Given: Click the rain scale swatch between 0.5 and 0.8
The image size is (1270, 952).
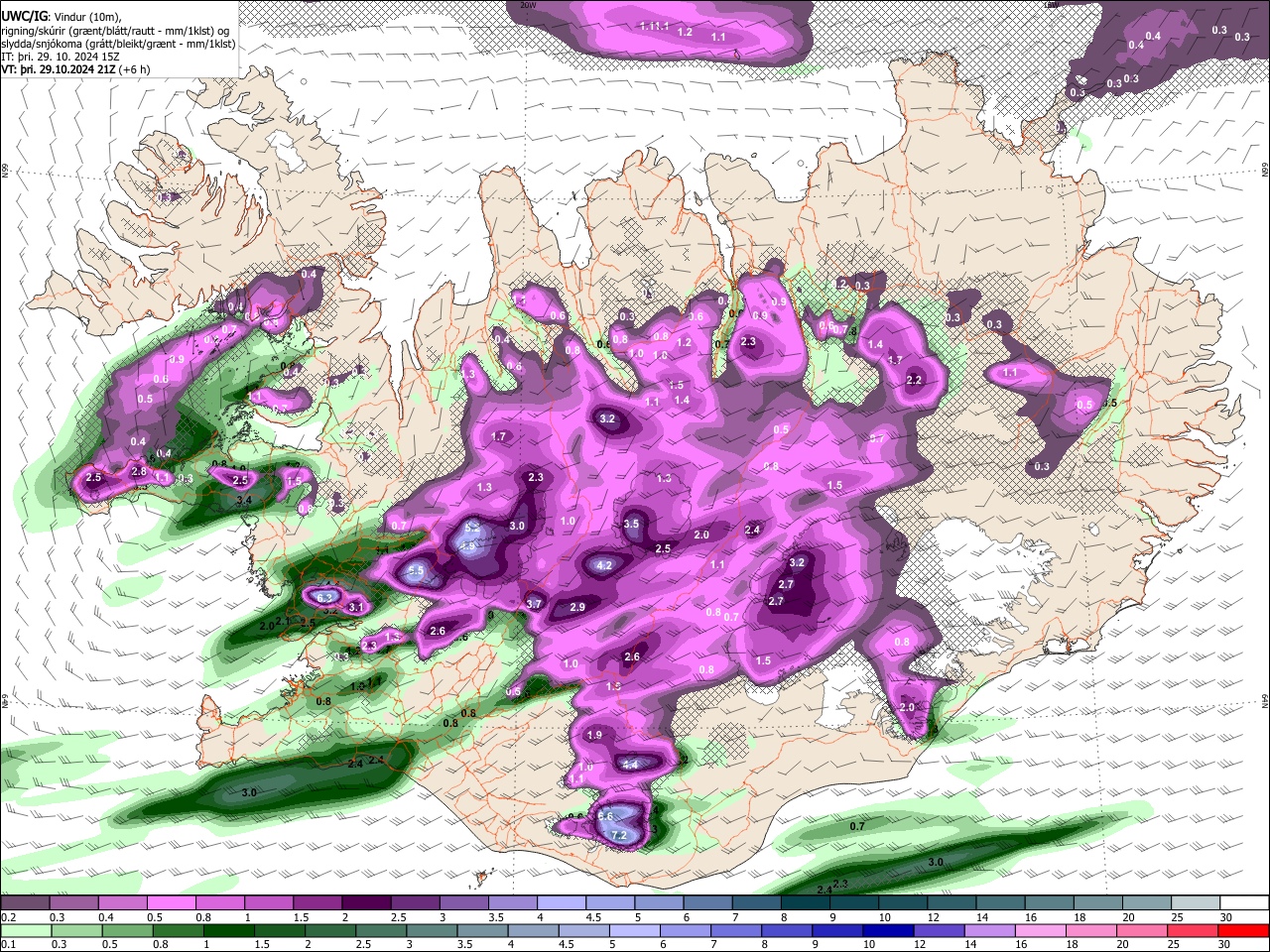Looking at the screenshot, I should click(x=126, y=931).
